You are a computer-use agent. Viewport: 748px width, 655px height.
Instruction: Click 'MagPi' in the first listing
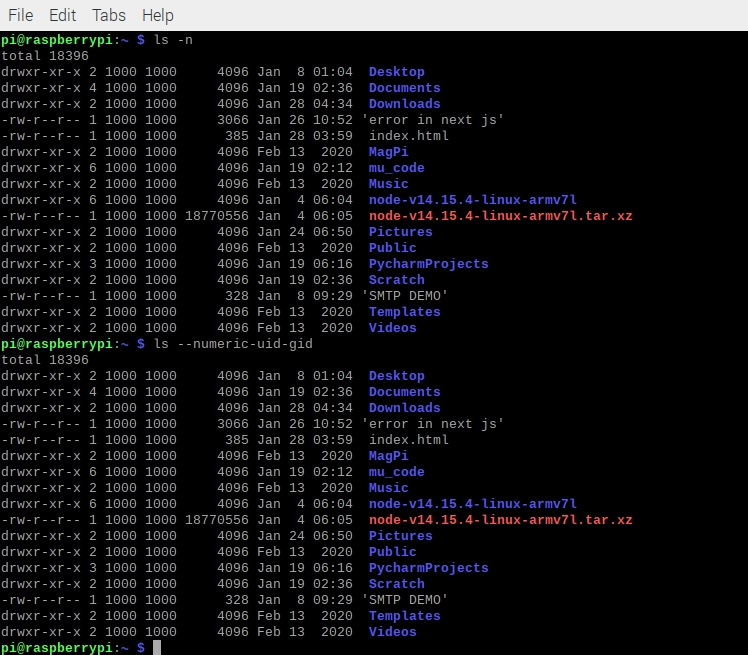tap(388, 152)
